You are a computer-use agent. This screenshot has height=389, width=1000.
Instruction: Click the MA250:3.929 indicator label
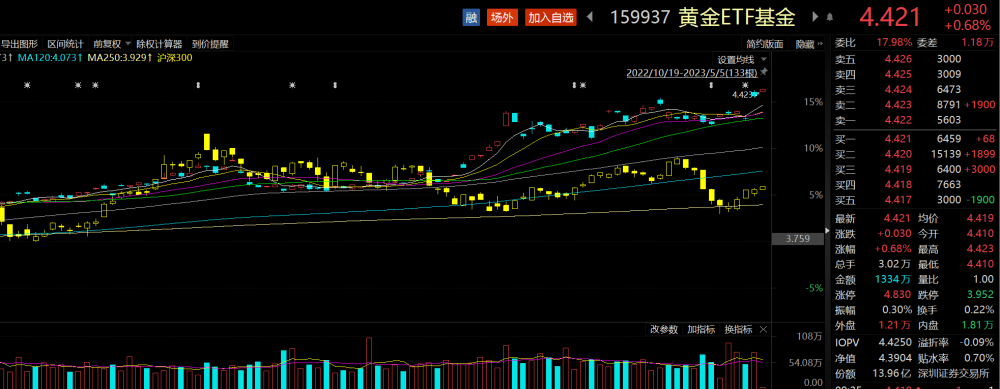pos(120,58)
